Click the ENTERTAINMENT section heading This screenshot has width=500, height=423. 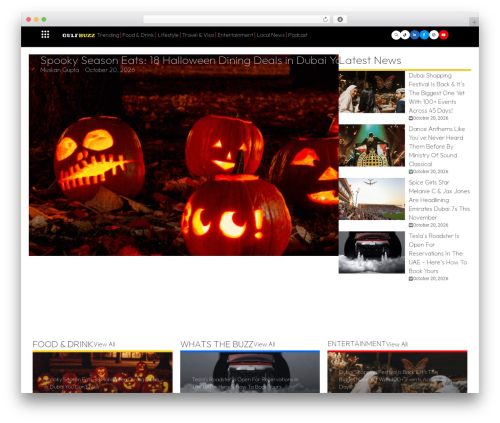point(357,344)
